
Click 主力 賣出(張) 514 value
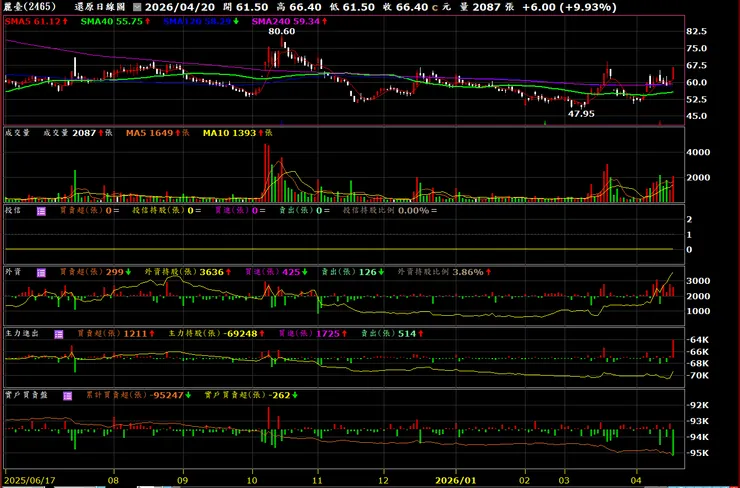point(392,334)
